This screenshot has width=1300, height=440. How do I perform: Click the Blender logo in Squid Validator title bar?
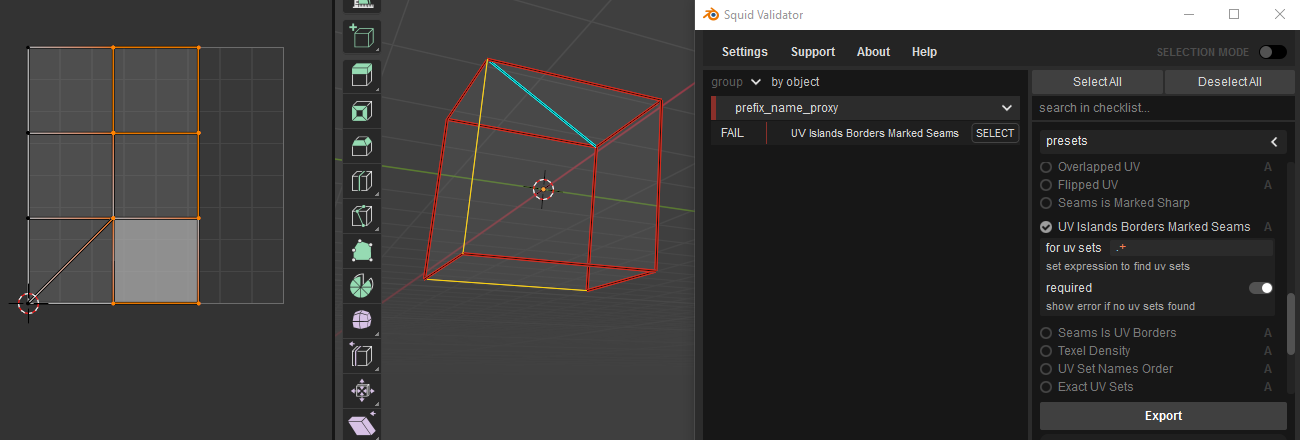[x=711, y=15]
